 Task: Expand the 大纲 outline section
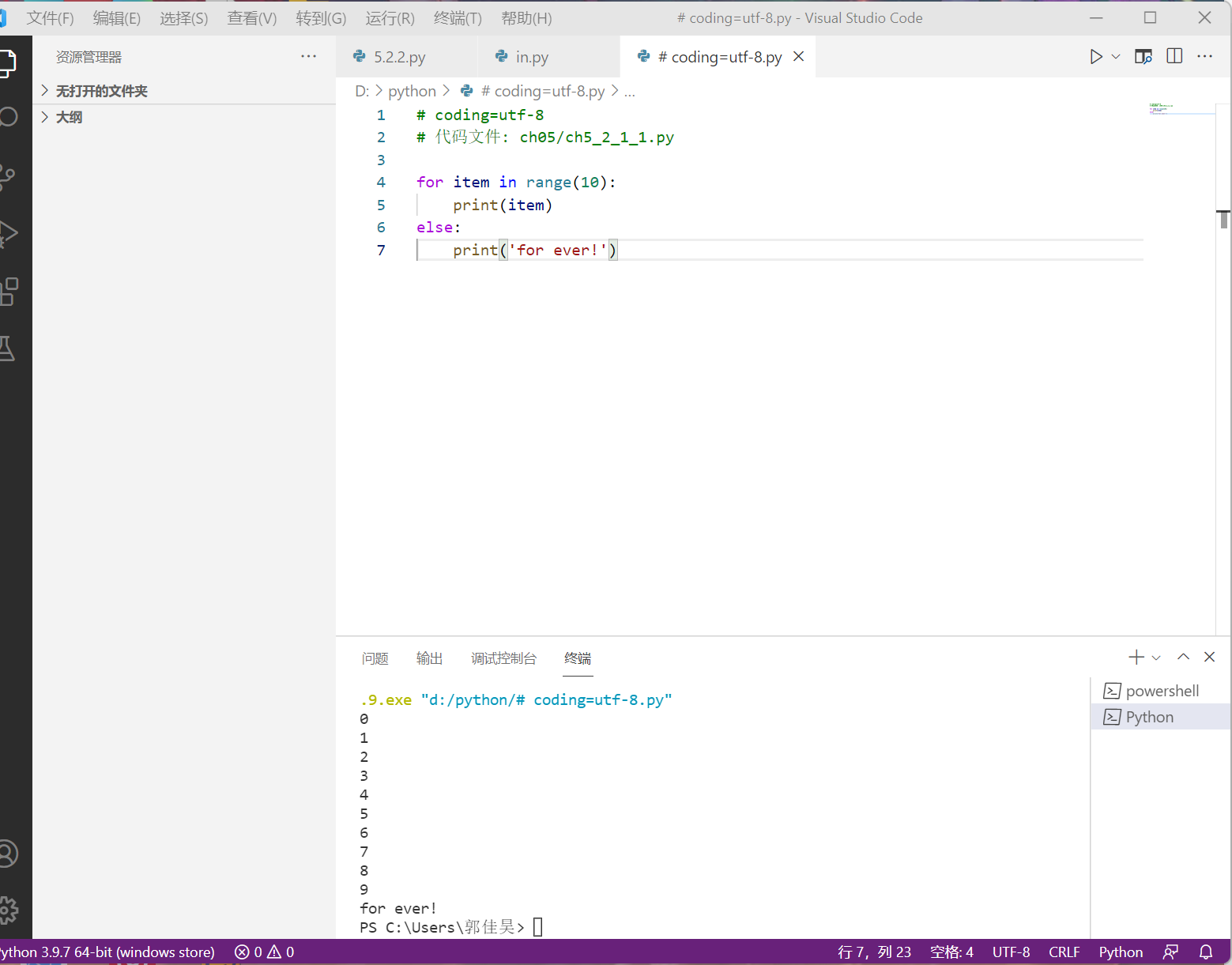(184, 117)
